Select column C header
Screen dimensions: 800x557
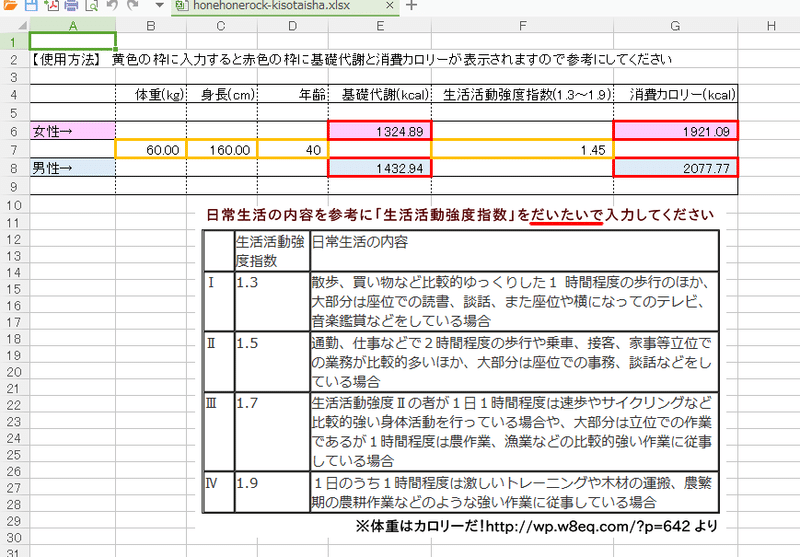[x=221, y=26]
